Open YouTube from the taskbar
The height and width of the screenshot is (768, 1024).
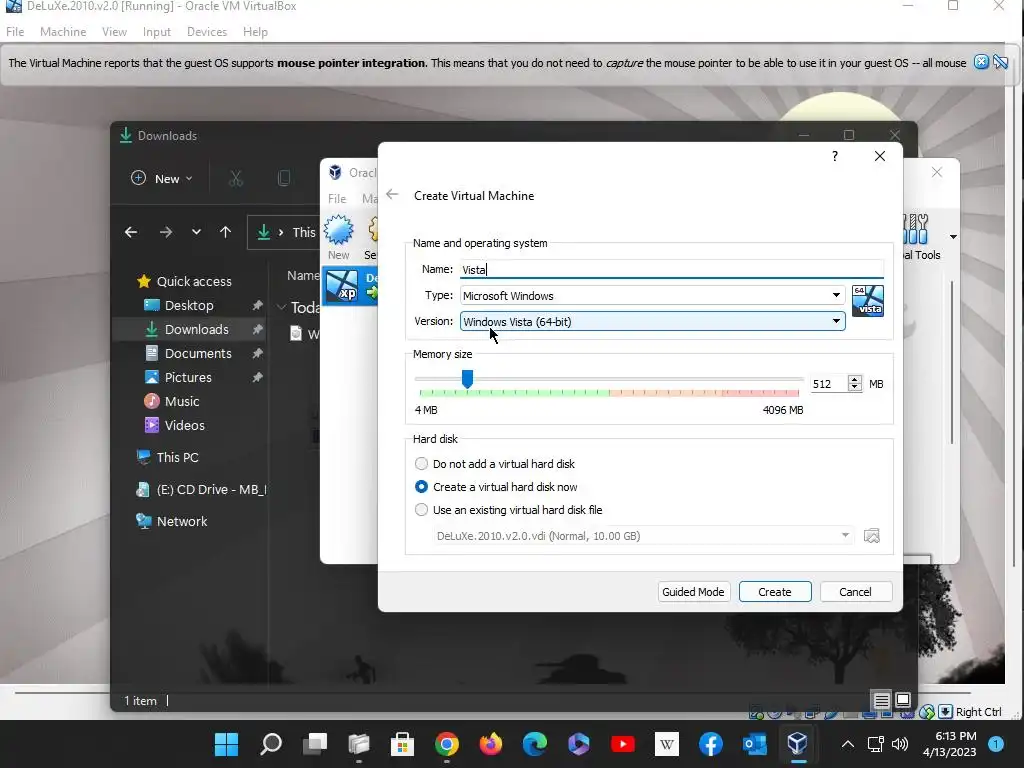click(x=622, y=744)
